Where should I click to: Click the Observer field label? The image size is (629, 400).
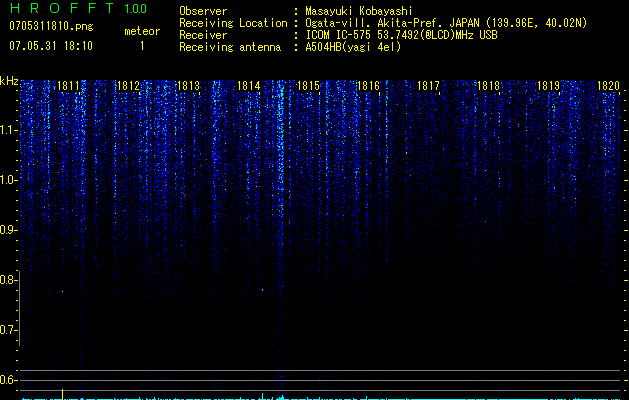(x=203, y=11)
